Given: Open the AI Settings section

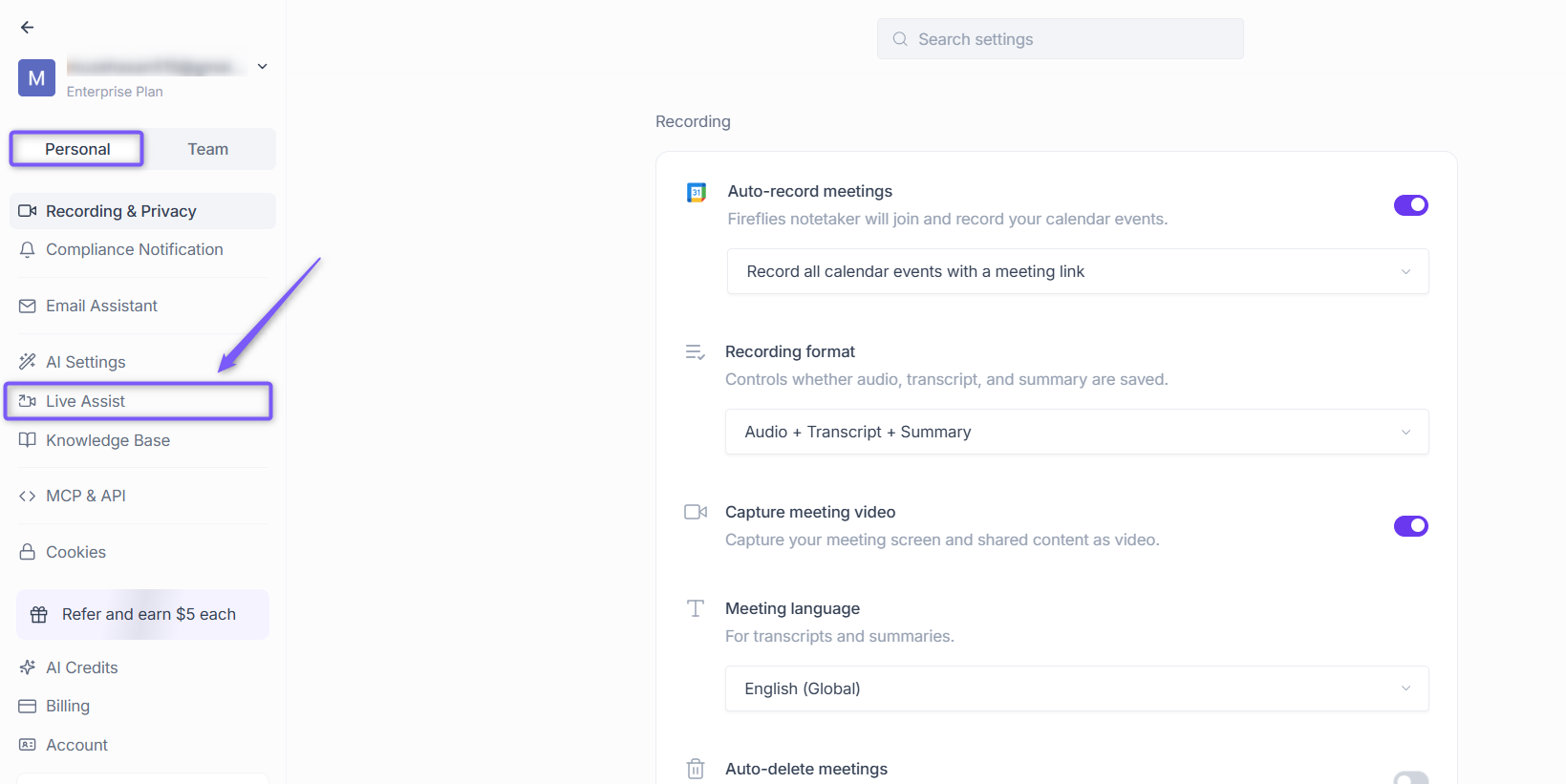Looking at the screenshot, I should tap(142, 362).
